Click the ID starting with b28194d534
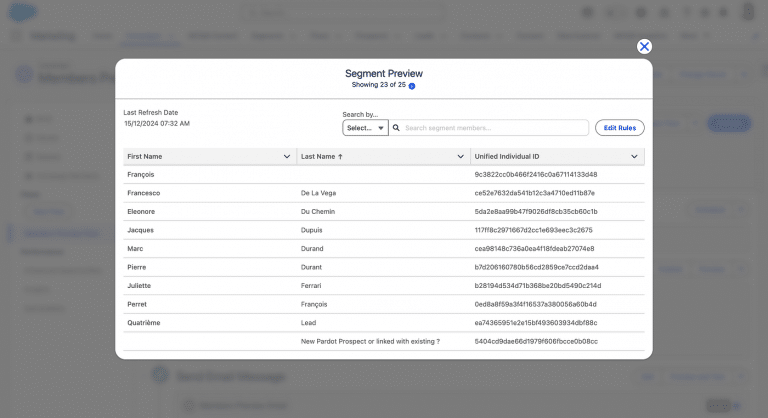The width and height of the screenshot is (768, 418). coord(538,286)
